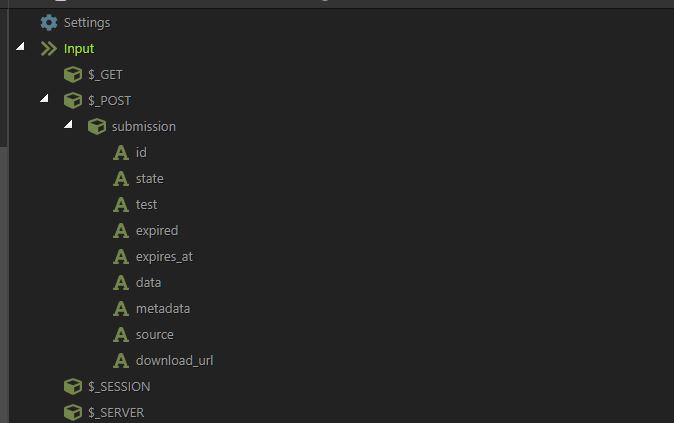Select the state field
Image resolution: width=674 pixels, height=423 pixels.
(x=149, y=178)
